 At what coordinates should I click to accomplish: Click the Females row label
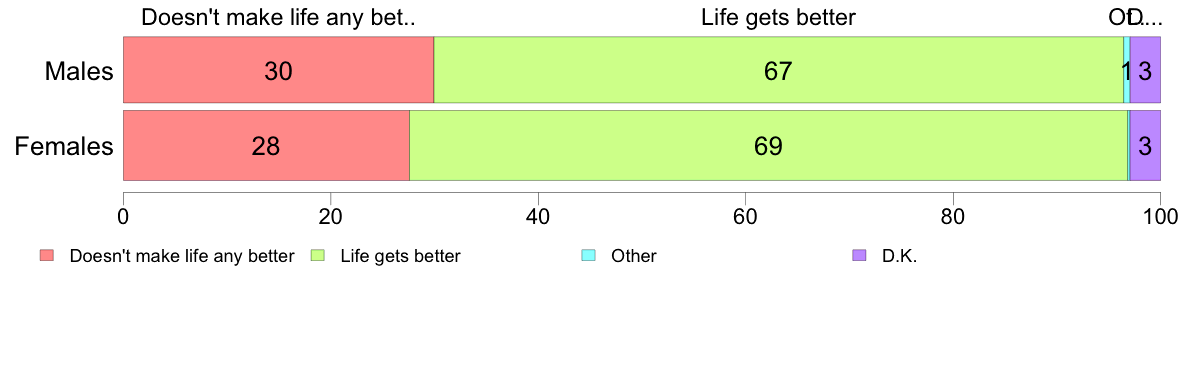(x=64, y=146)
